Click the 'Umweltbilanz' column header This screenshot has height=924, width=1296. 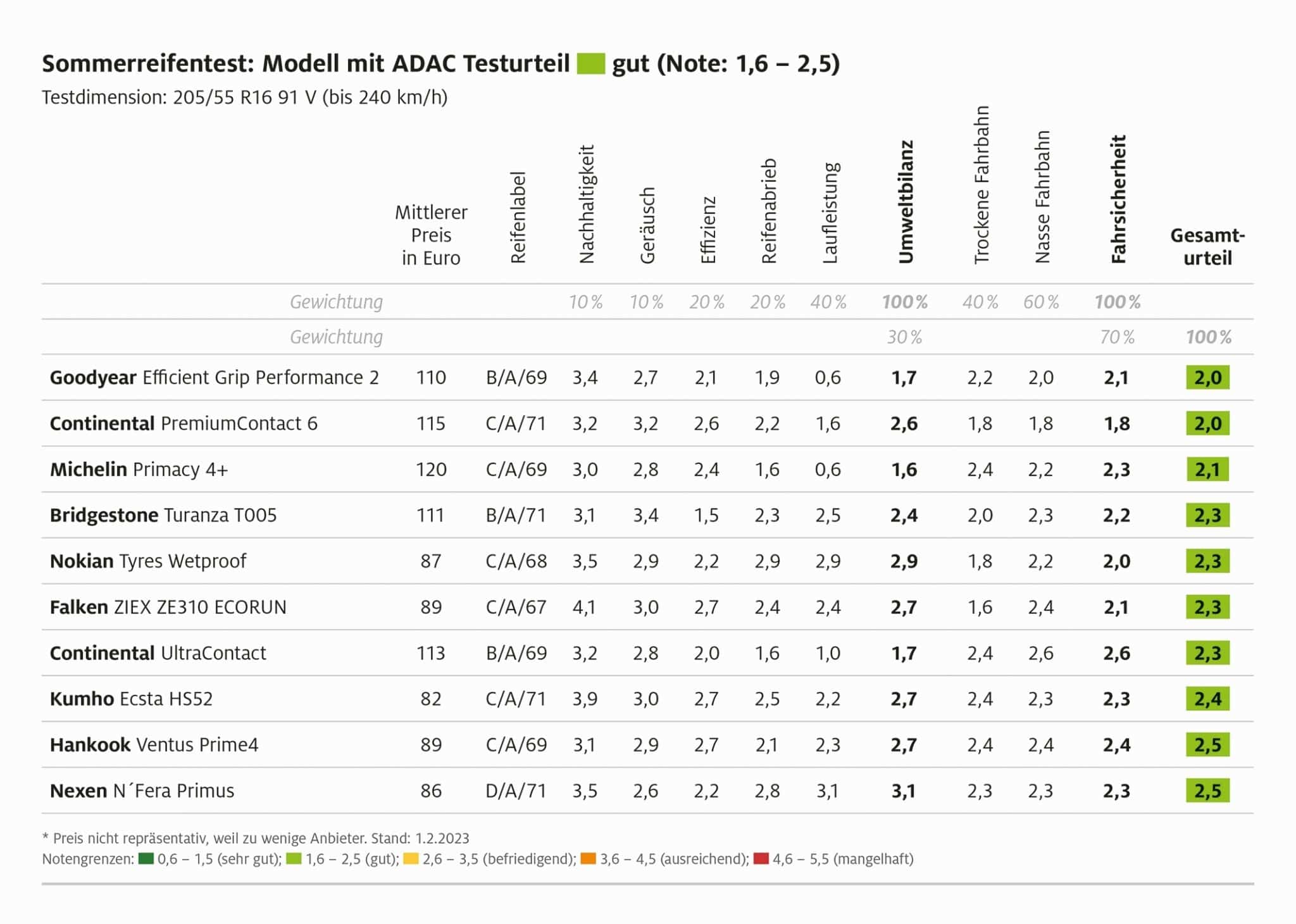click(906, 201)
